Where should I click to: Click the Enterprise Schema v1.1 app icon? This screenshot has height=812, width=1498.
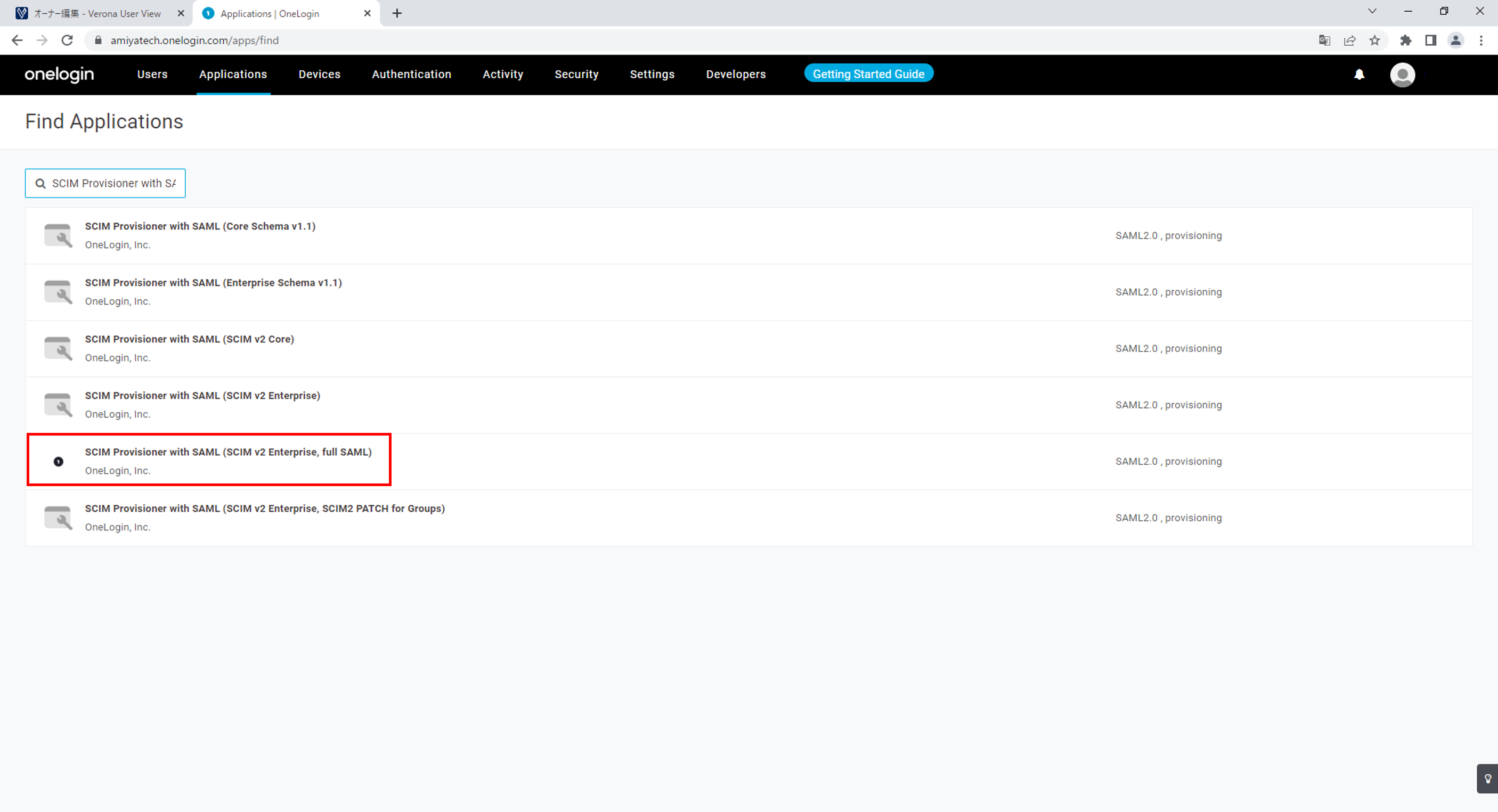58,292
